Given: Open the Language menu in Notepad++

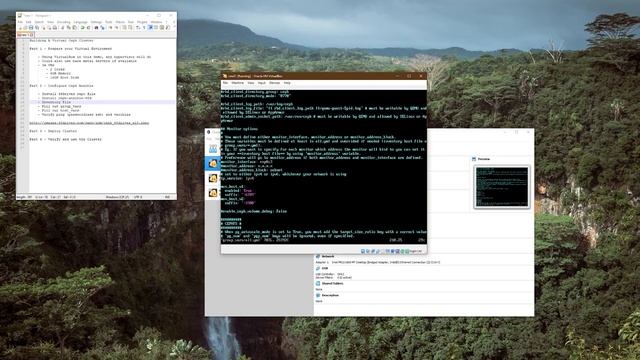Looking at the screenshot, I should pos(81,22).
